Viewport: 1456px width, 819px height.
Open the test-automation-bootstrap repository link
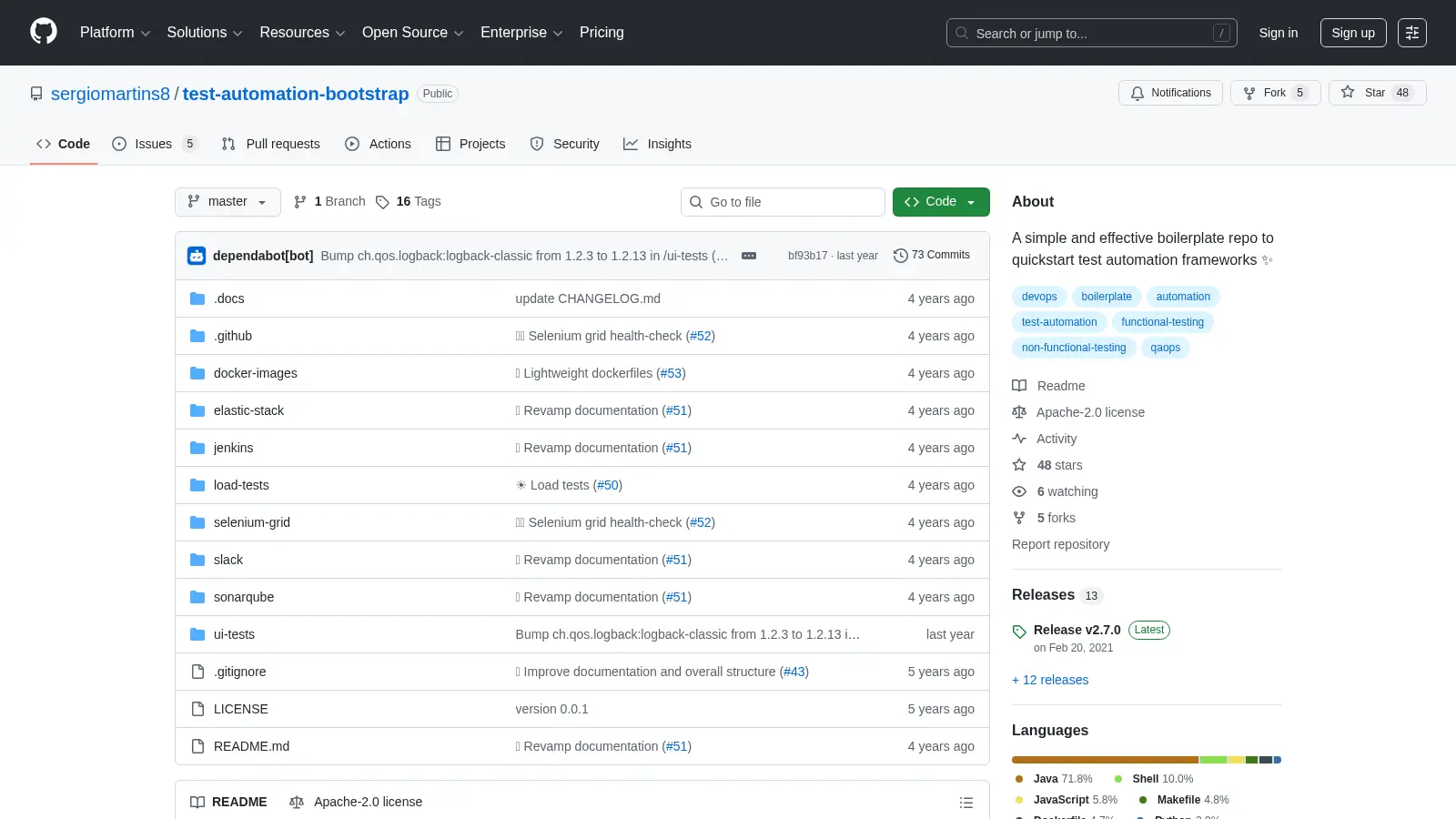(296, 94)
